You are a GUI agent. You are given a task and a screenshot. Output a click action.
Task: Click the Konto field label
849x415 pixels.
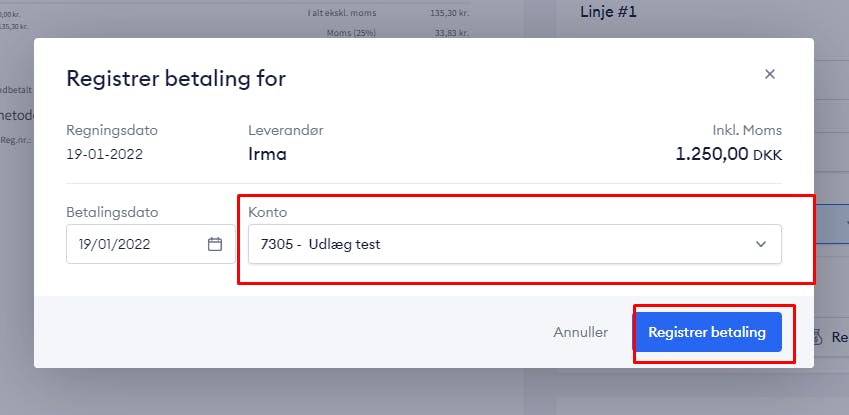(x=267, y=212)
